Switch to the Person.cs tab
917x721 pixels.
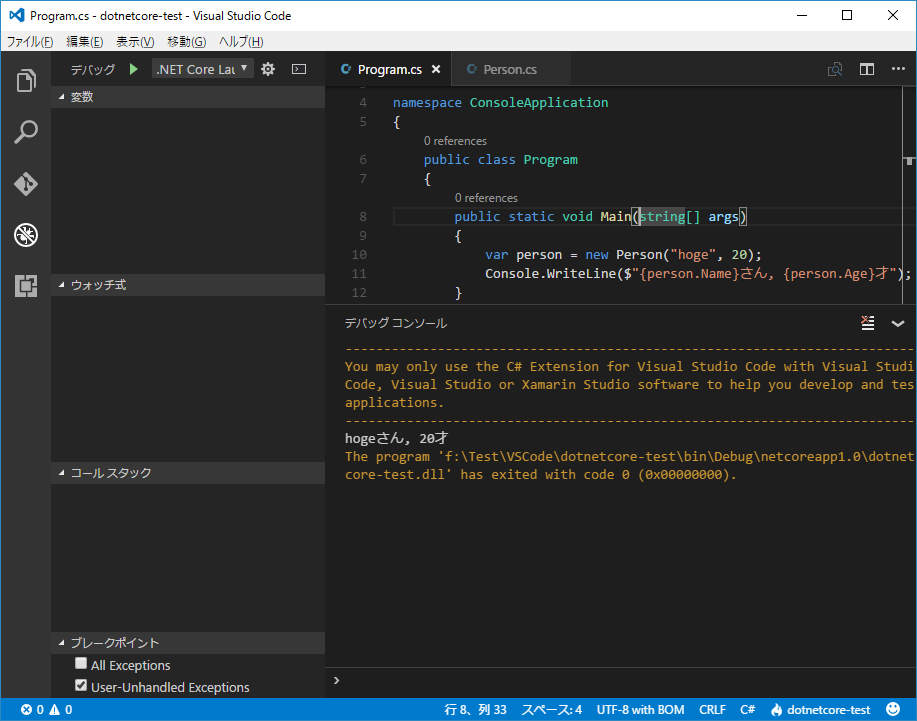[510, 69]
